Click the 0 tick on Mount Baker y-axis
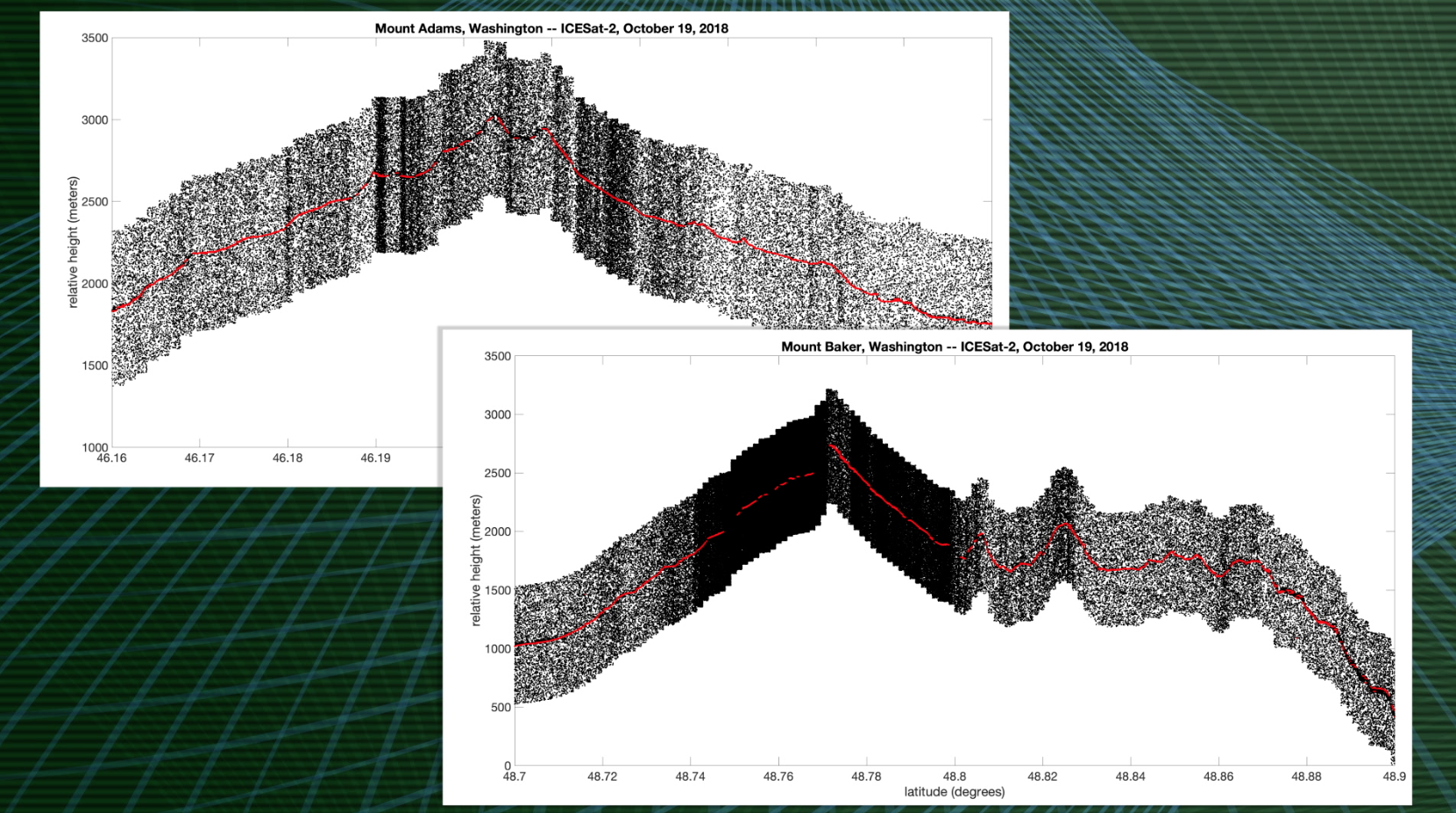The height and width of the screenshot is (813, 1456). [508, 766]
